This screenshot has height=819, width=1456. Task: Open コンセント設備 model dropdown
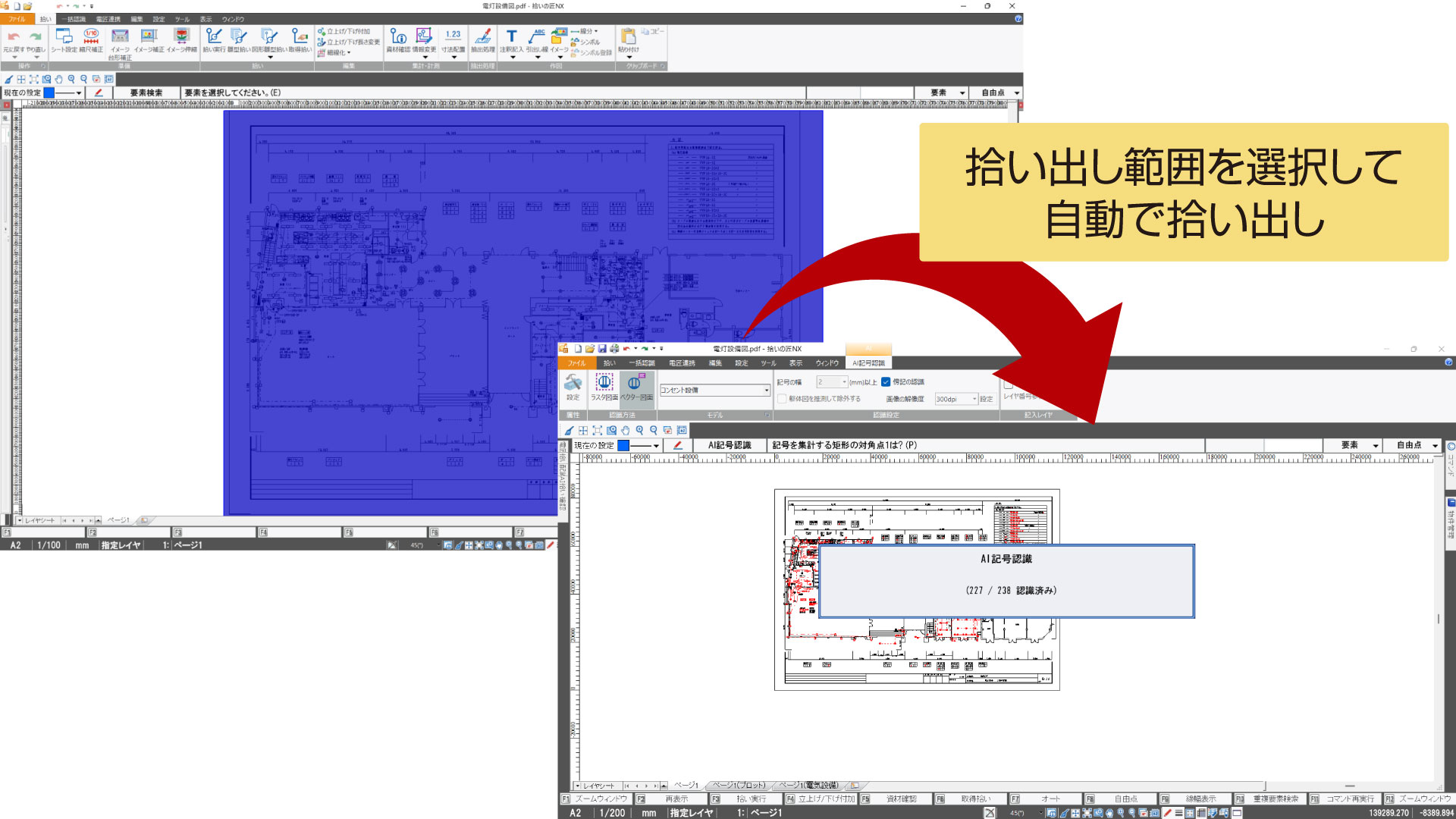(714, 390)
